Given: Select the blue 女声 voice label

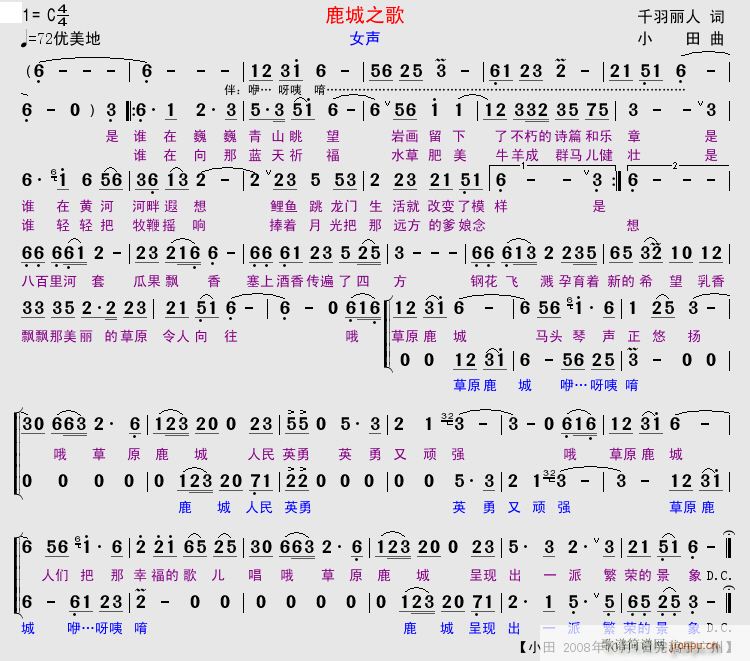Looking at the screenshot, I should click(x=365, y=39).
